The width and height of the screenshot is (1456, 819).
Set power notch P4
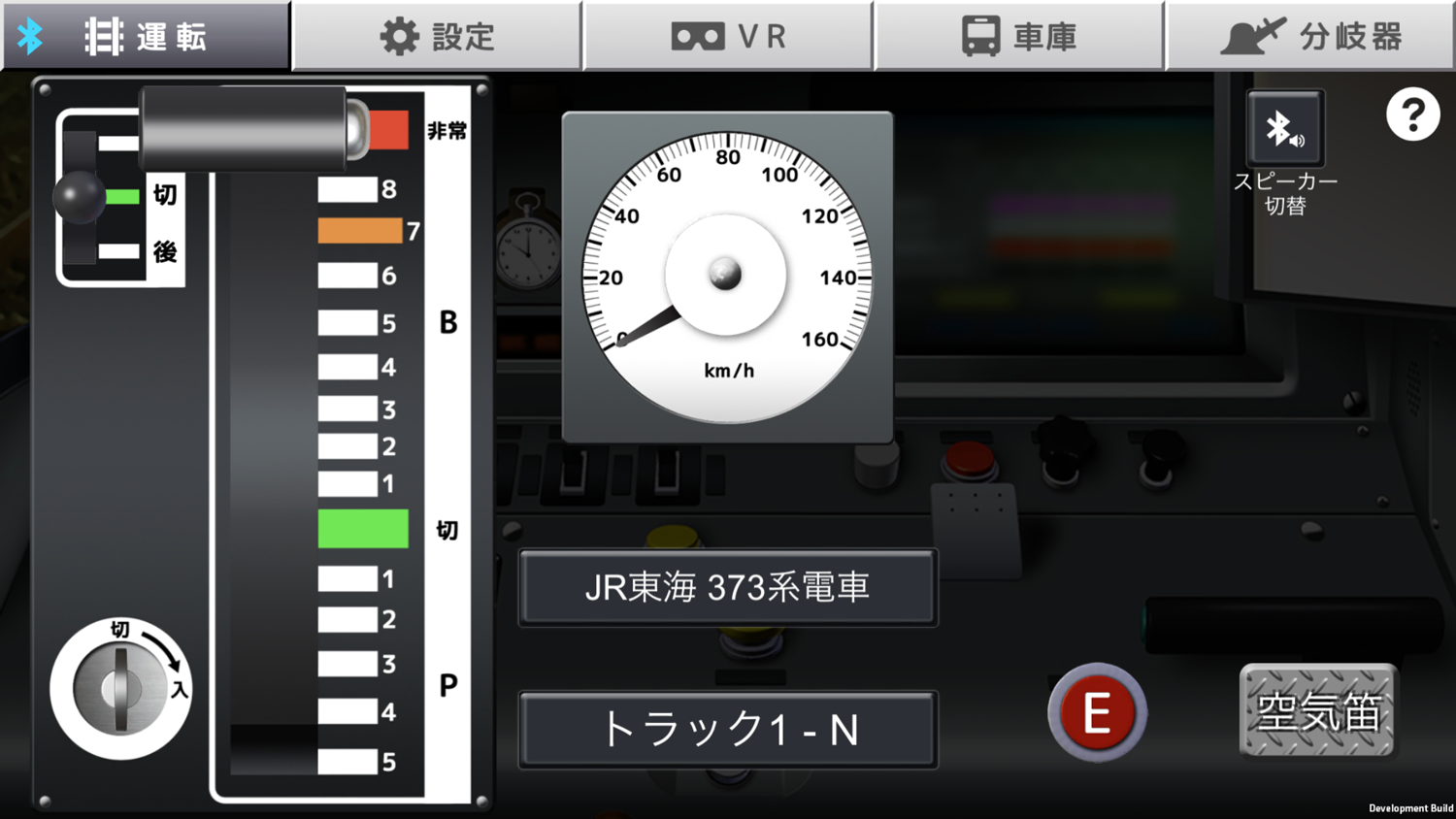coord(347,711)
